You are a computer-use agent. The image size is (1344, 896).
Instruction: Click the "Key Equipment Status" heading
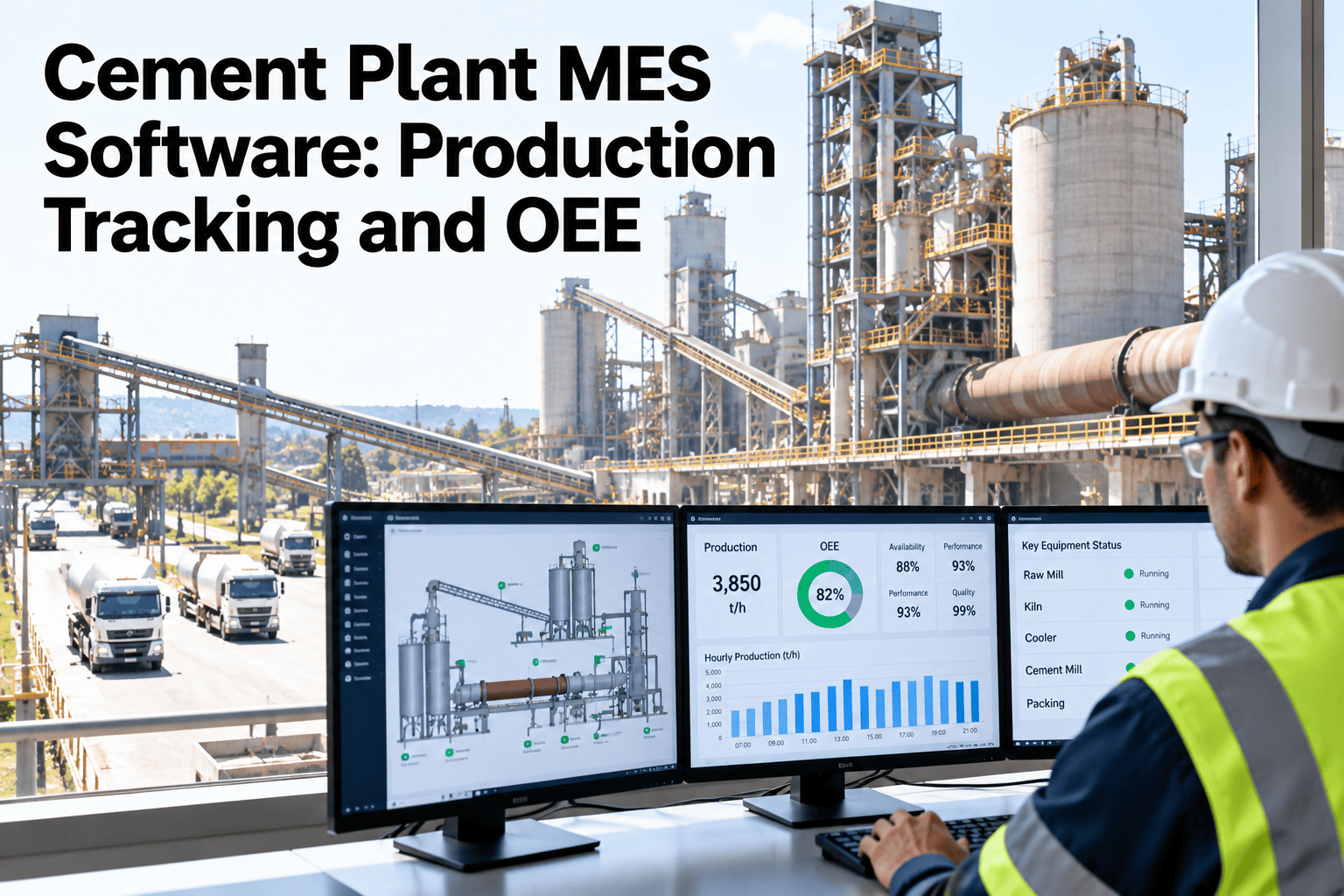tap(1071, 545)
